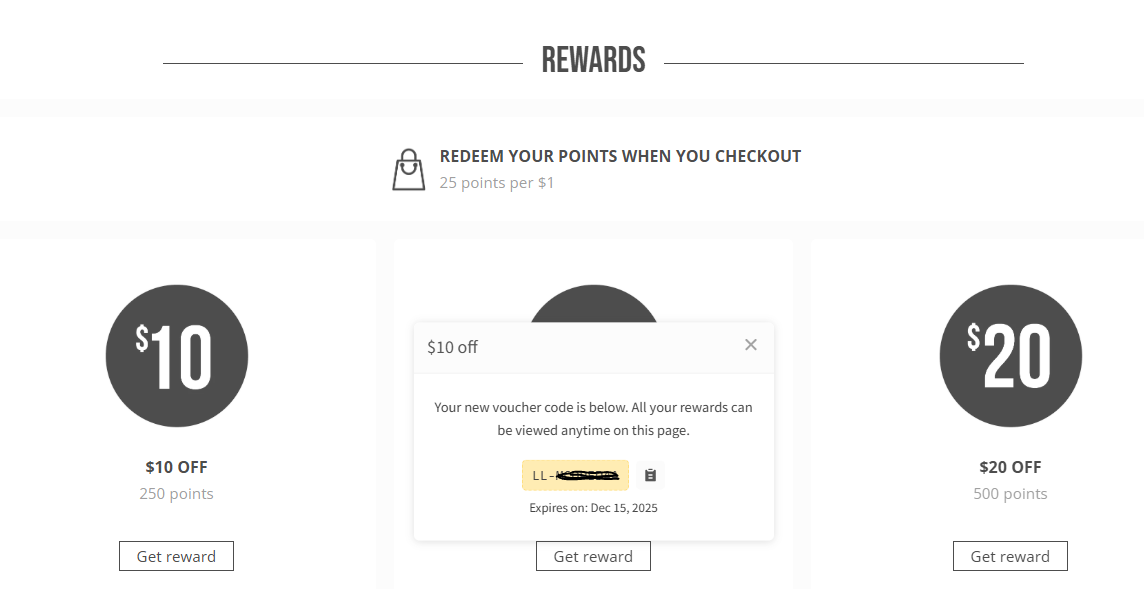Viewport: 1144px width, 589px height.
Task: Click the "250 points" label
Action: click(x=177, y=493)
